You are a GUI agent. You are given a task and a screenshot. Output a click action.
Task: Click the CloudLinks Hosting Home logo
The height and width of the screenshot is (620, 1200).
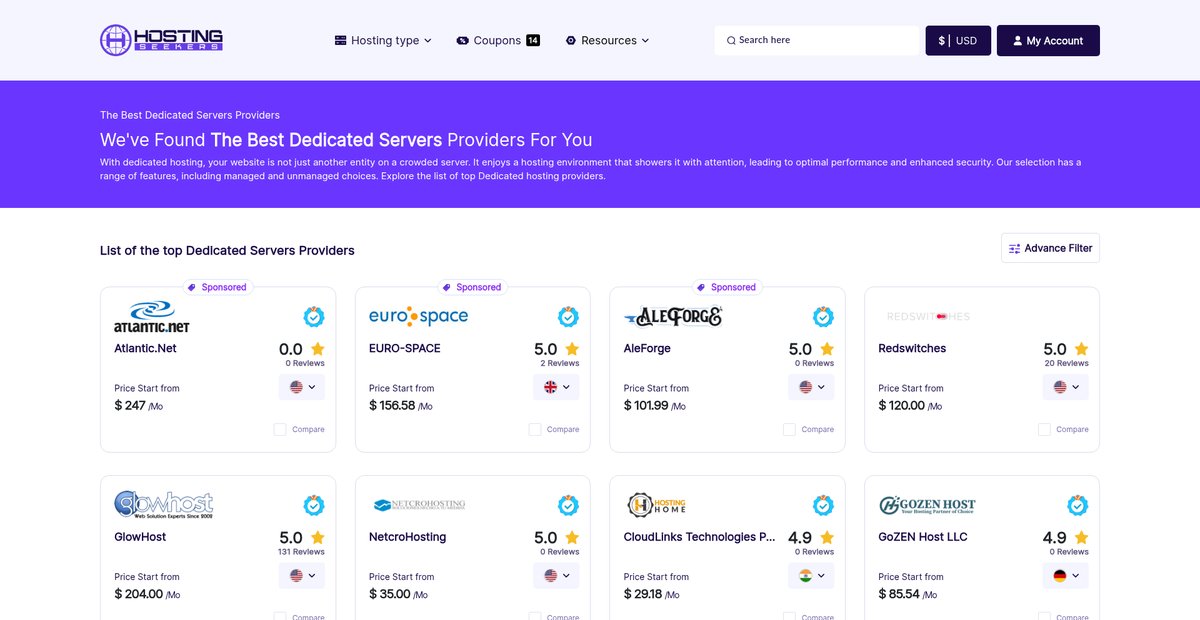point(657,505)
